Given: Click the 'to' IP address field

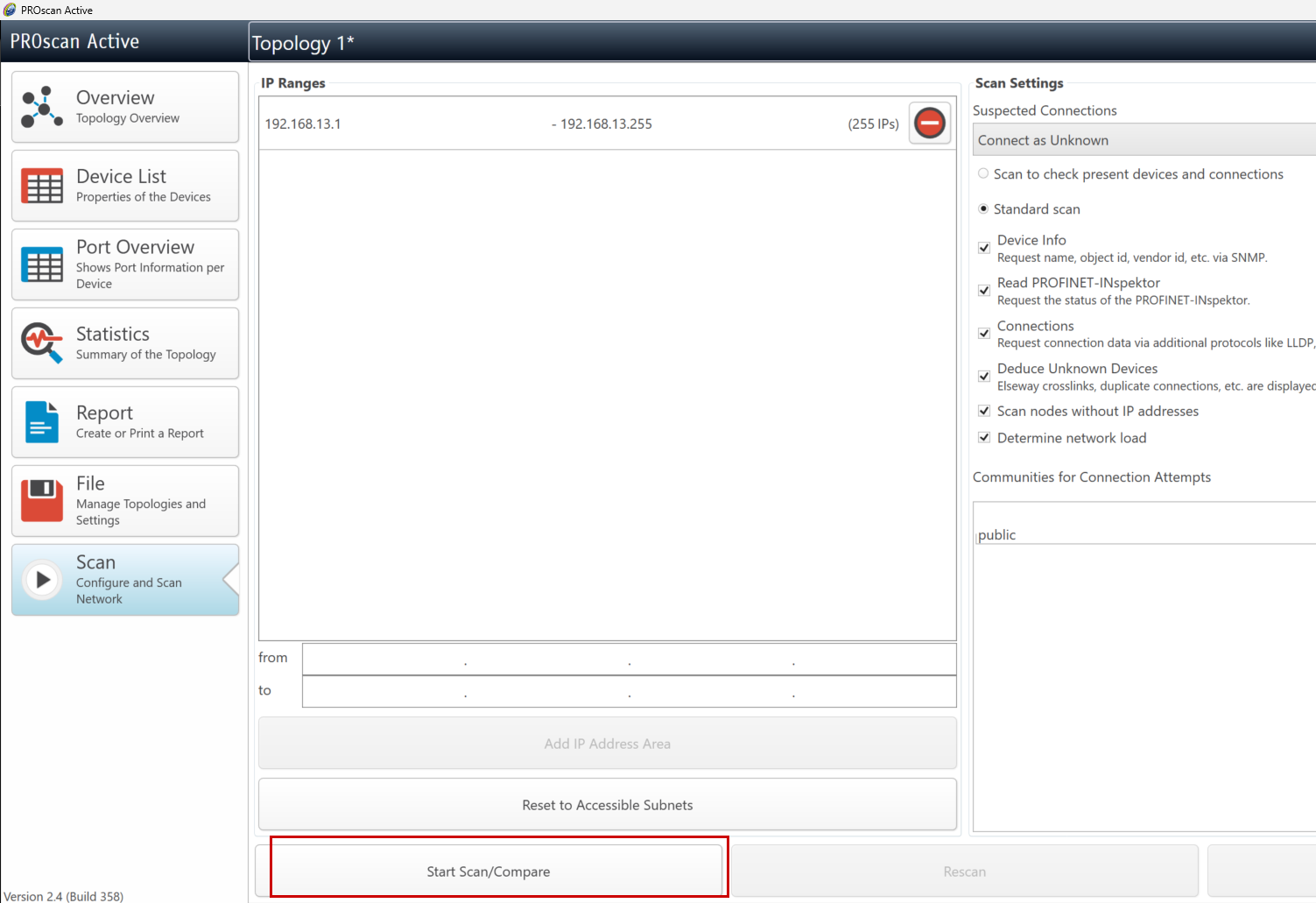Looking at the screenshot, I should tap(630, 691).
